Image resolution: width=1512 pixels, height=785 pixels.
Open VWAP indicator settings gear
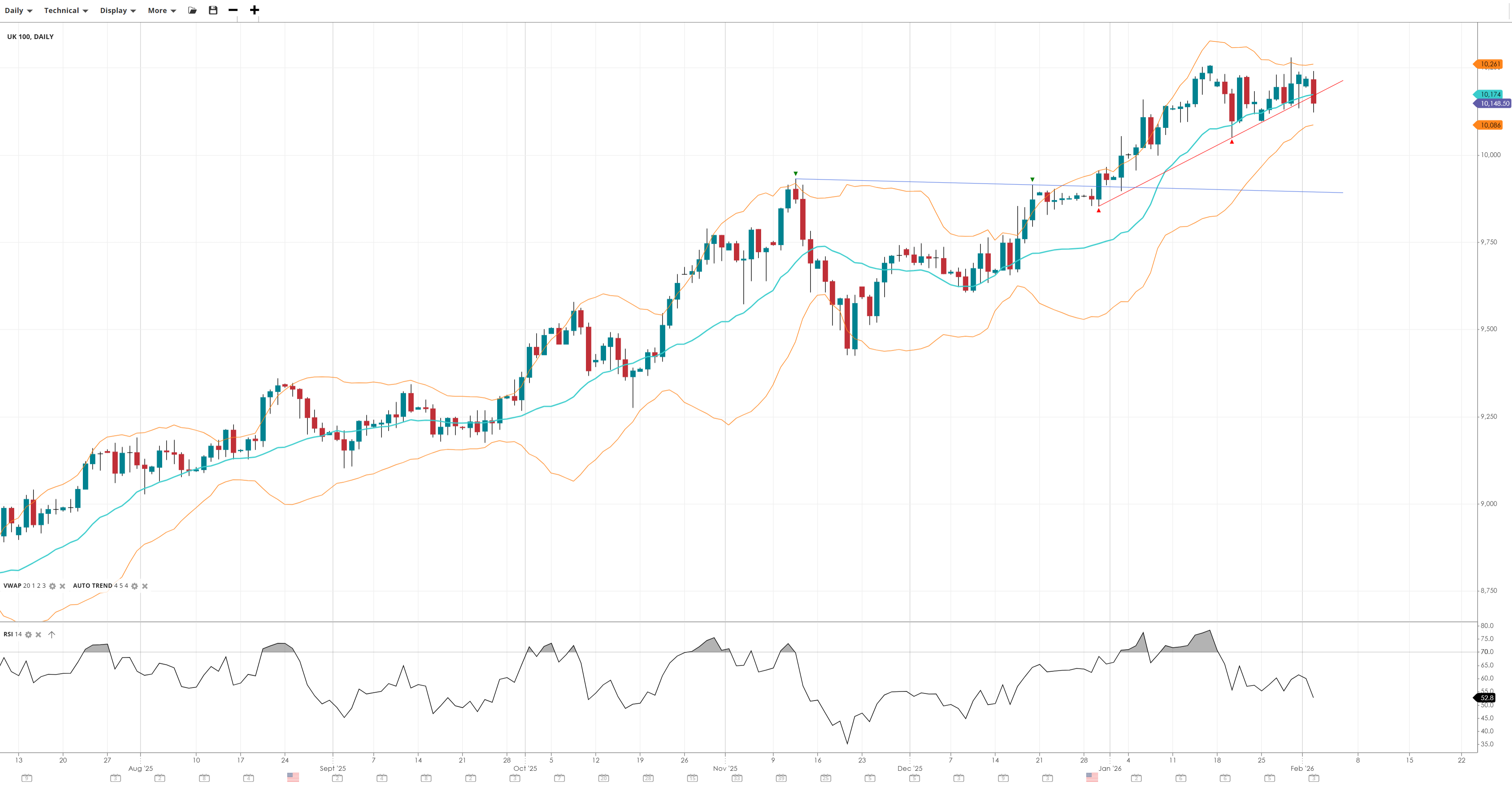[52, 586]
